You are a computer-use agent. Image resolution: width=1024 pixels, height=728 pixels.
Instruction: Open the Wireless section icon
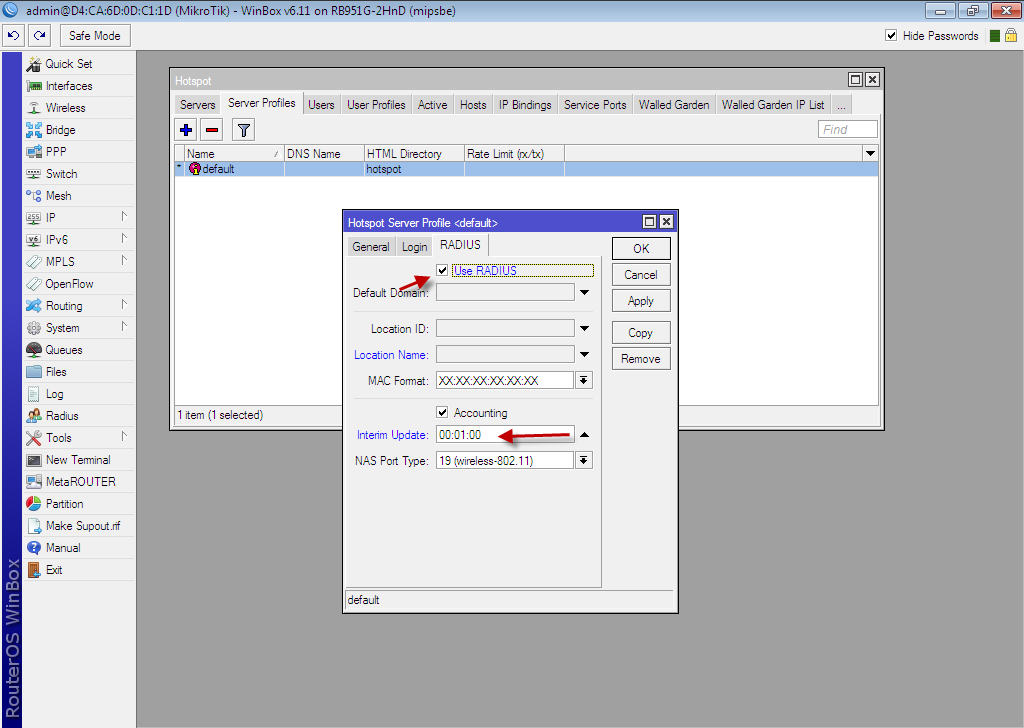[x=34, y=108]
